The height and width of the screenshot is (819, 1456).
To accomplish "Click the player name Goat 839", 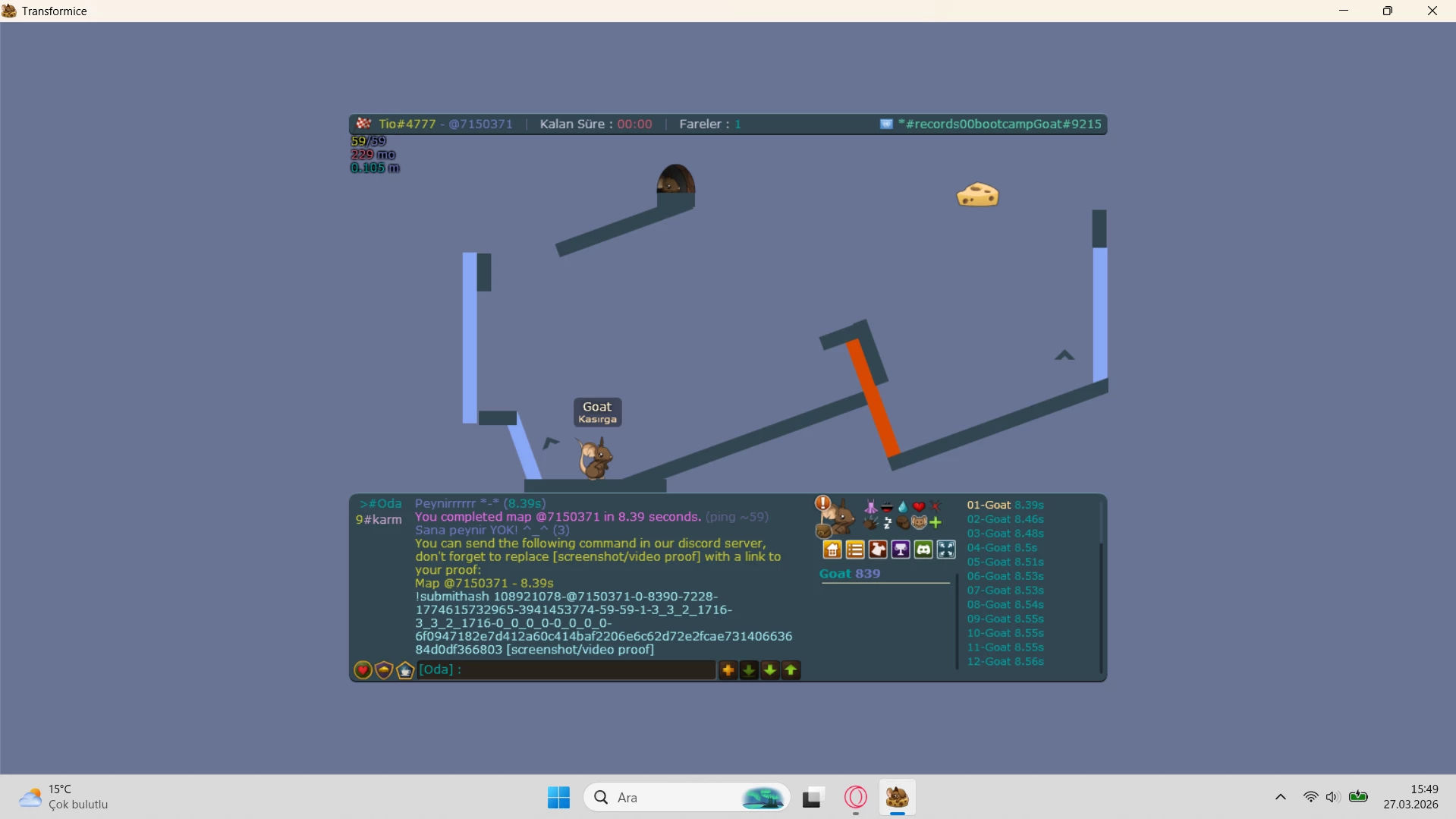I will [x=850, y=574].
